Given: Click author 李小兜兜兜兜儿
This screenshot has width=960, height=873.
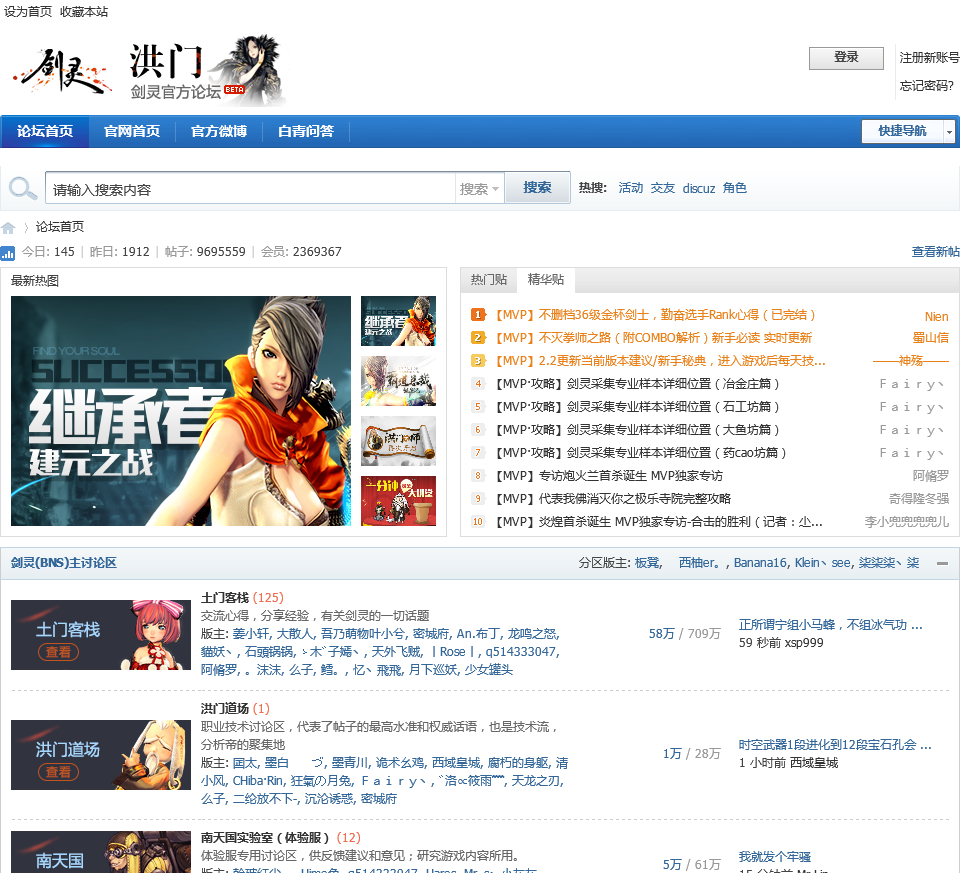Looking at the screenshot, I should tap(906, 522).
